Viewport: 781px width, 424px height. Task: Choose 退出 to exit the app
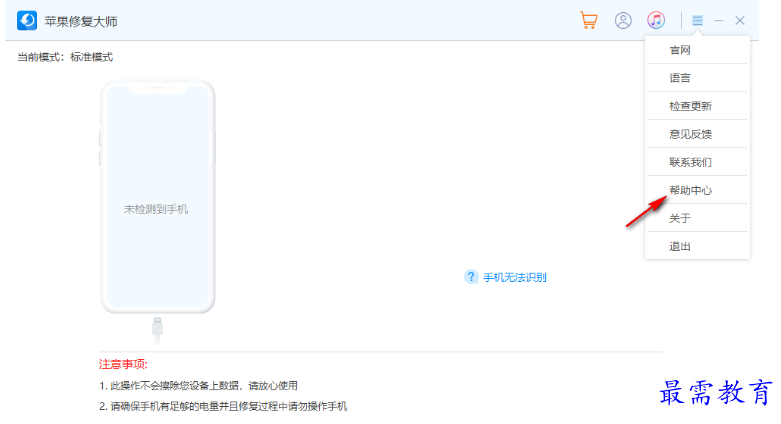point(697,246)
